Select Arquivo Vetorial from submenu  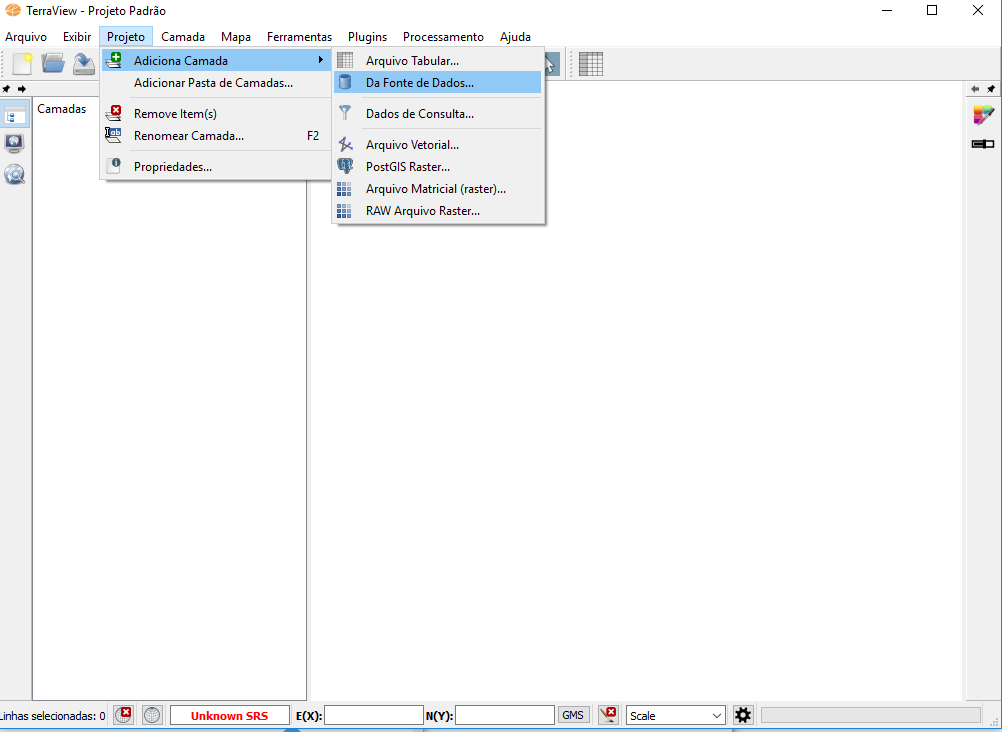[x=438, y=145]
